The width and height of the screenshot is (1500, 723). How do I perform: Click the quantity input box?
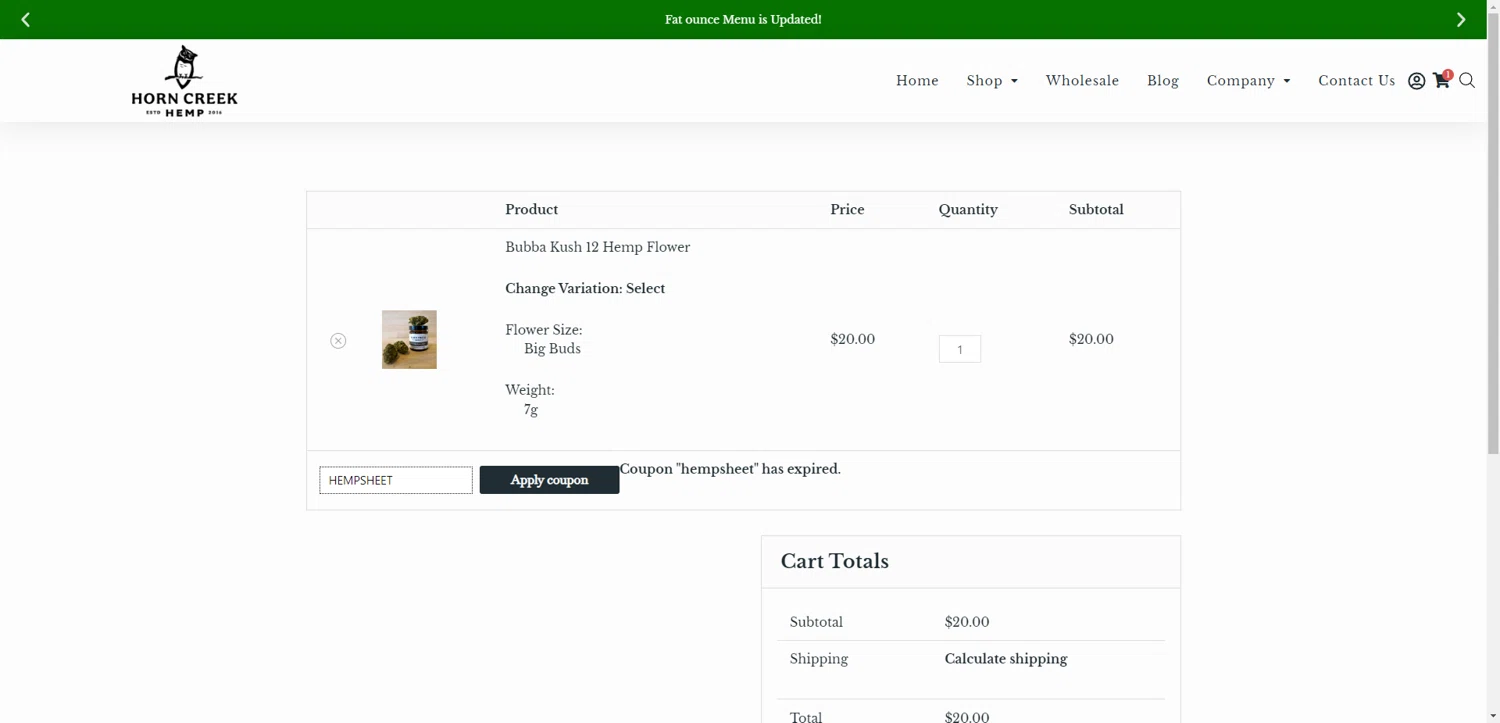click(x=960, y=349)
